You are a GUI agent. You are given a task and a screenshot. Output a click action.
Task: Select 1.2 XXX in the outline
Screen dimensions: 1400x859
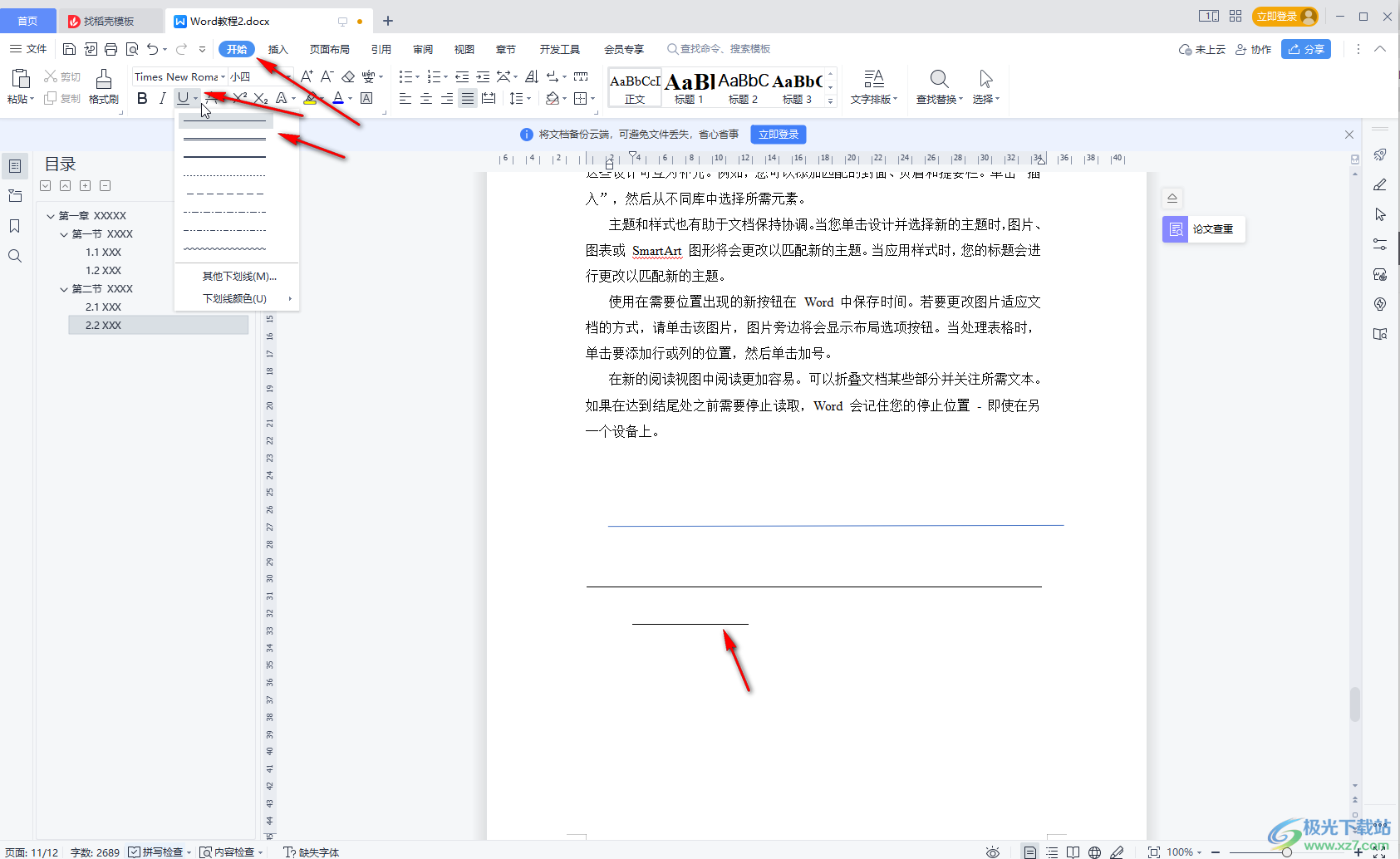click(x=104, y=270)
